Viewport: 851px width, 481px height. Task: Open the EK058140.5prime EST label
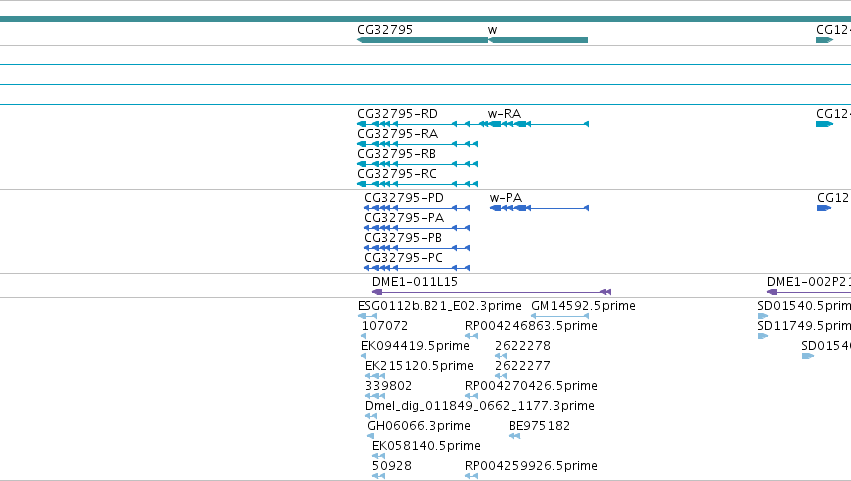click(x=426, y=447)
